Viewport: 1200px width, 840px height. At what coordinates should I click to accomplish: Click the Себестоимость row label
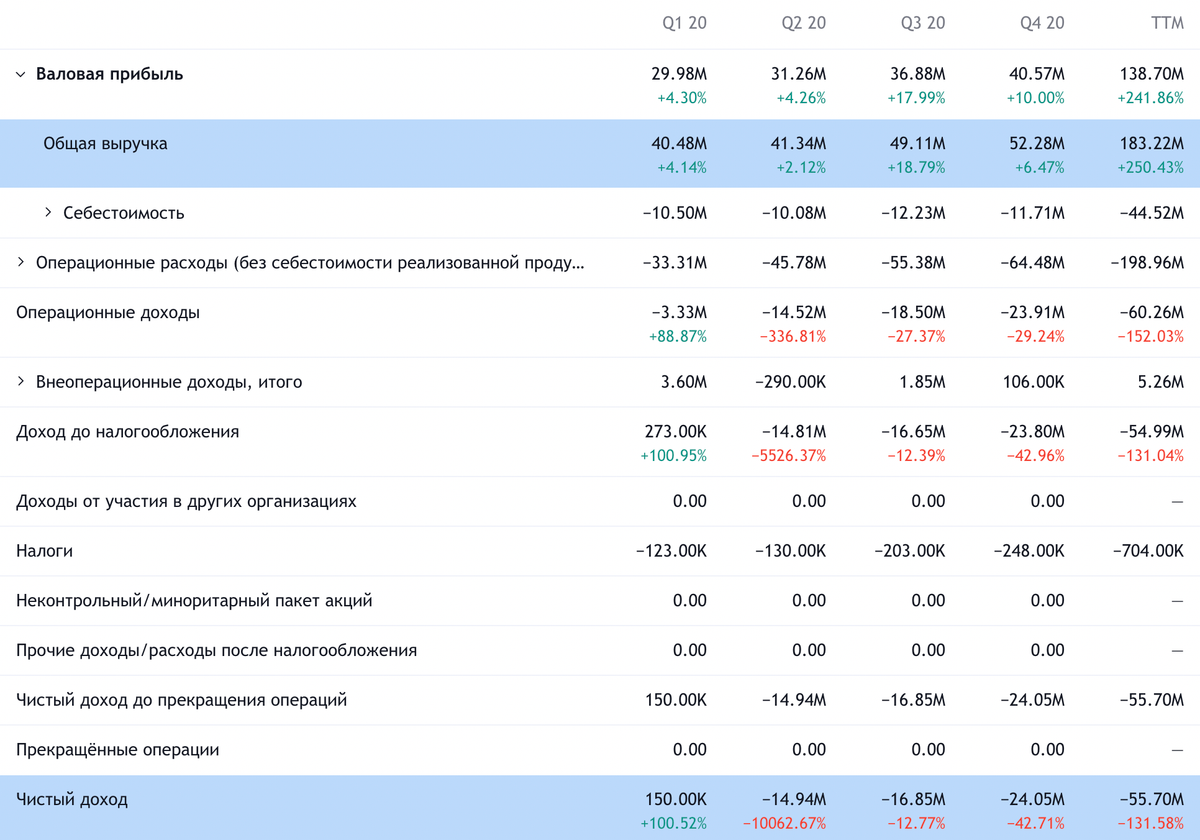point(124,213)
